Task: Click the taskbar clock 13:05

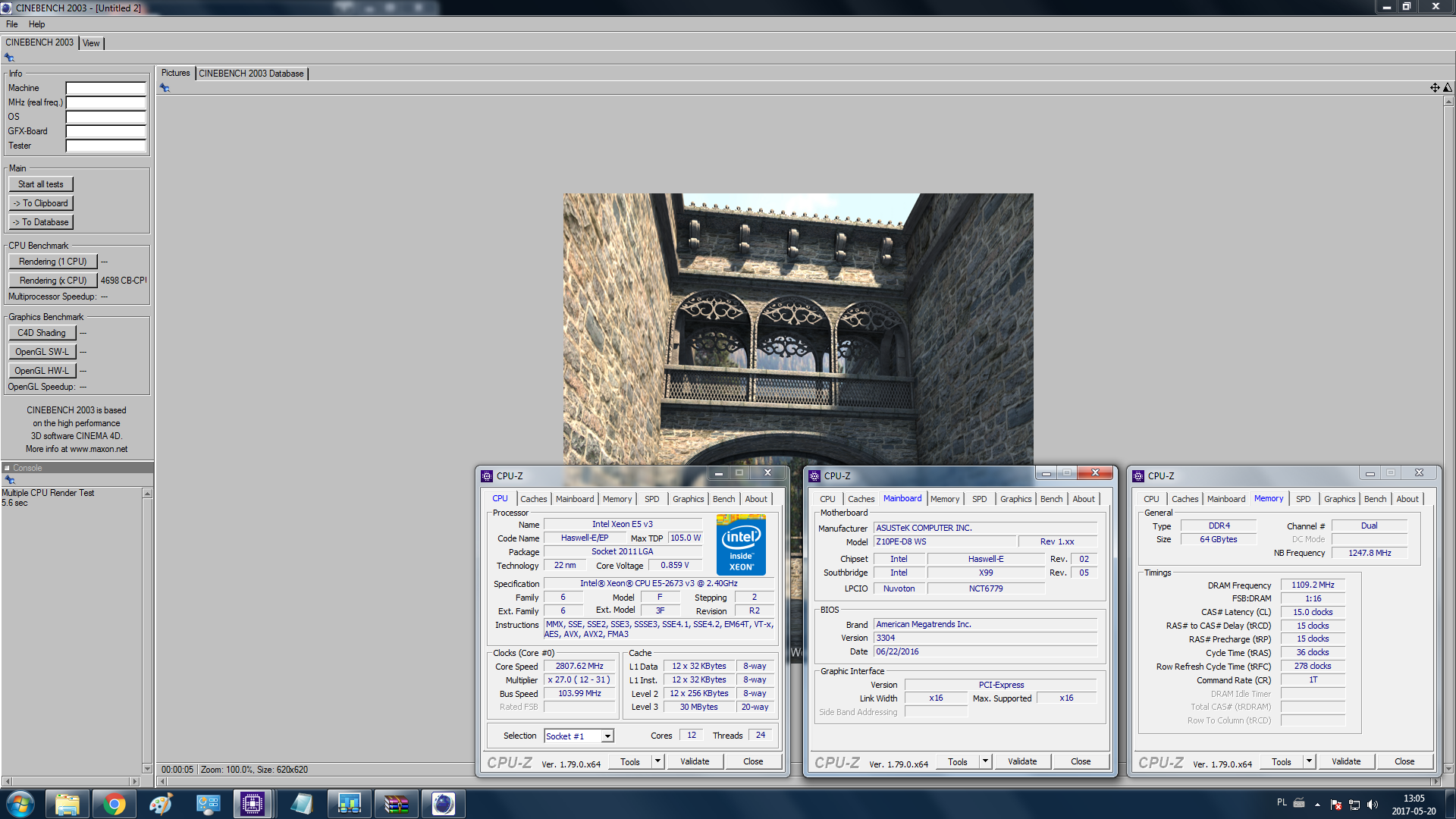Action: (x=1414, y=799)
